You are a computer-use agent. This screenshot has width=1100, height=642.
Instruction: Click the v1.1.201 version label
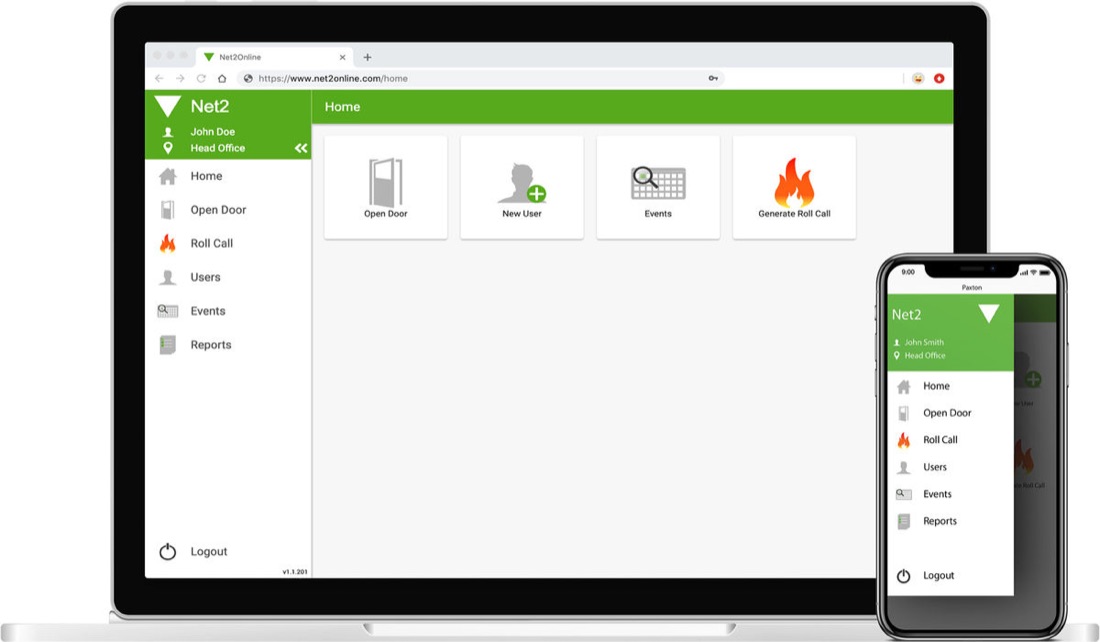pyautogui.click(x=295, y=572)
